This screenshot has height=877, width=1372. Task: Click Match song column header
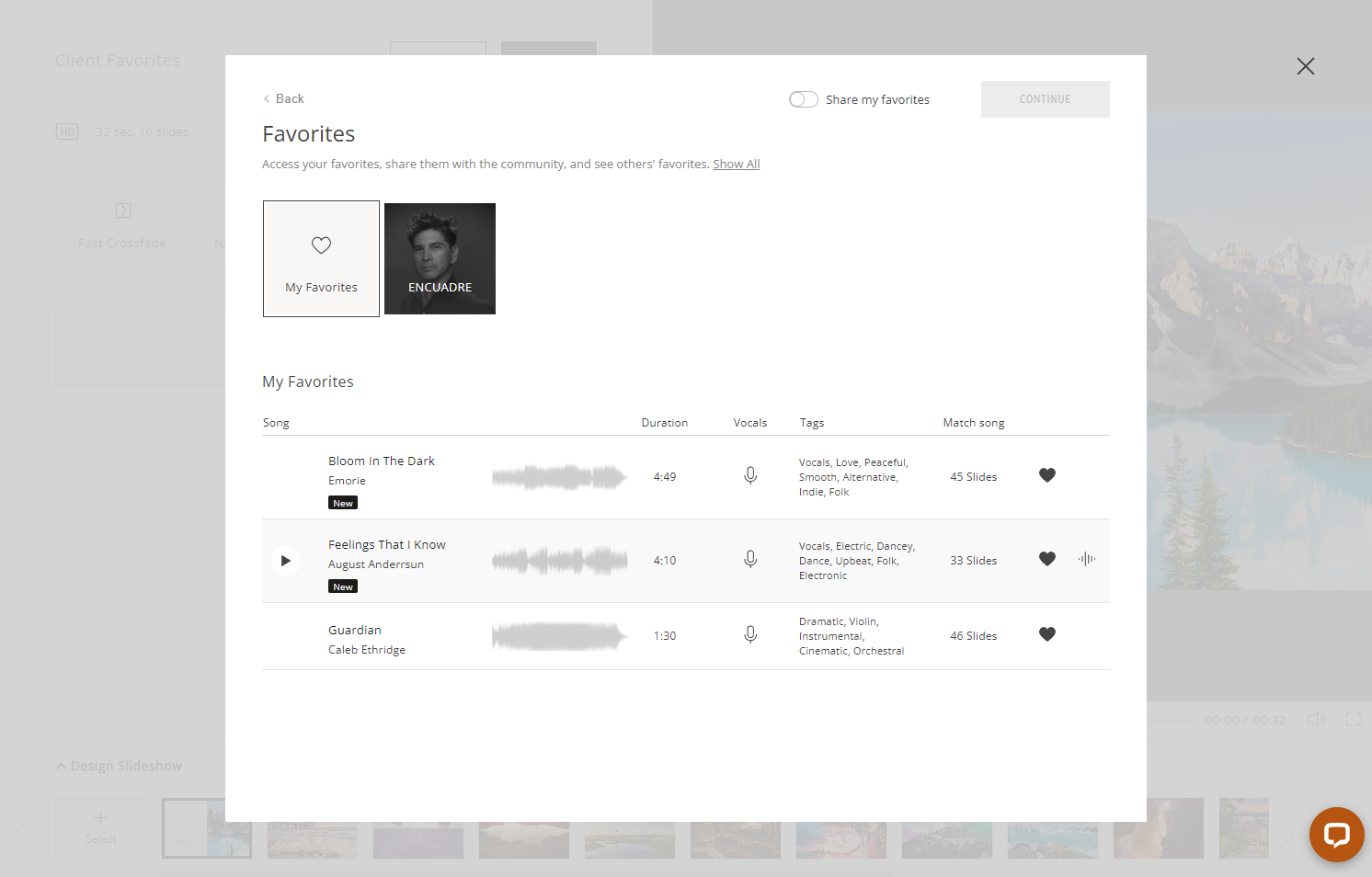(974, 423)
